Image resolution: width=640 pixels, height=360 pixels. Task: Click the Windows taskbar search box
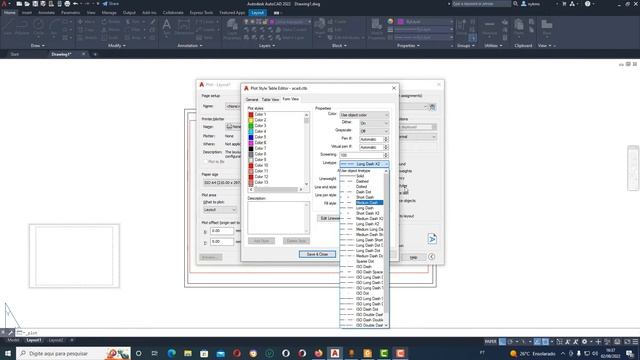(73, 353)
